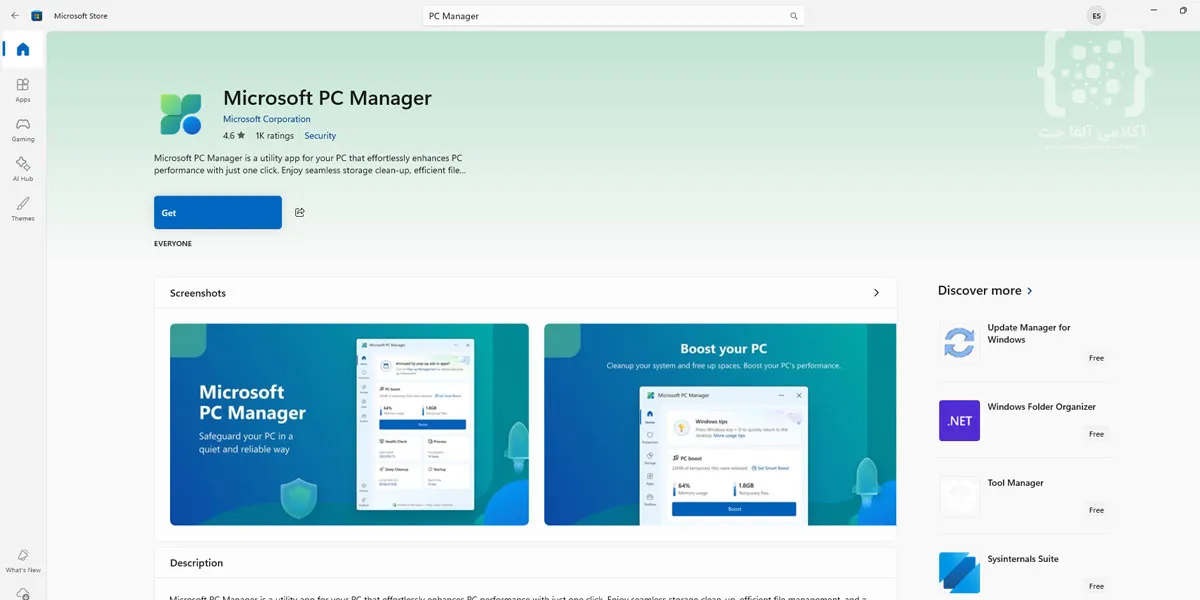Open the Home section in sidebar
Screen dimensions: 1200x600
click(23, 49)
